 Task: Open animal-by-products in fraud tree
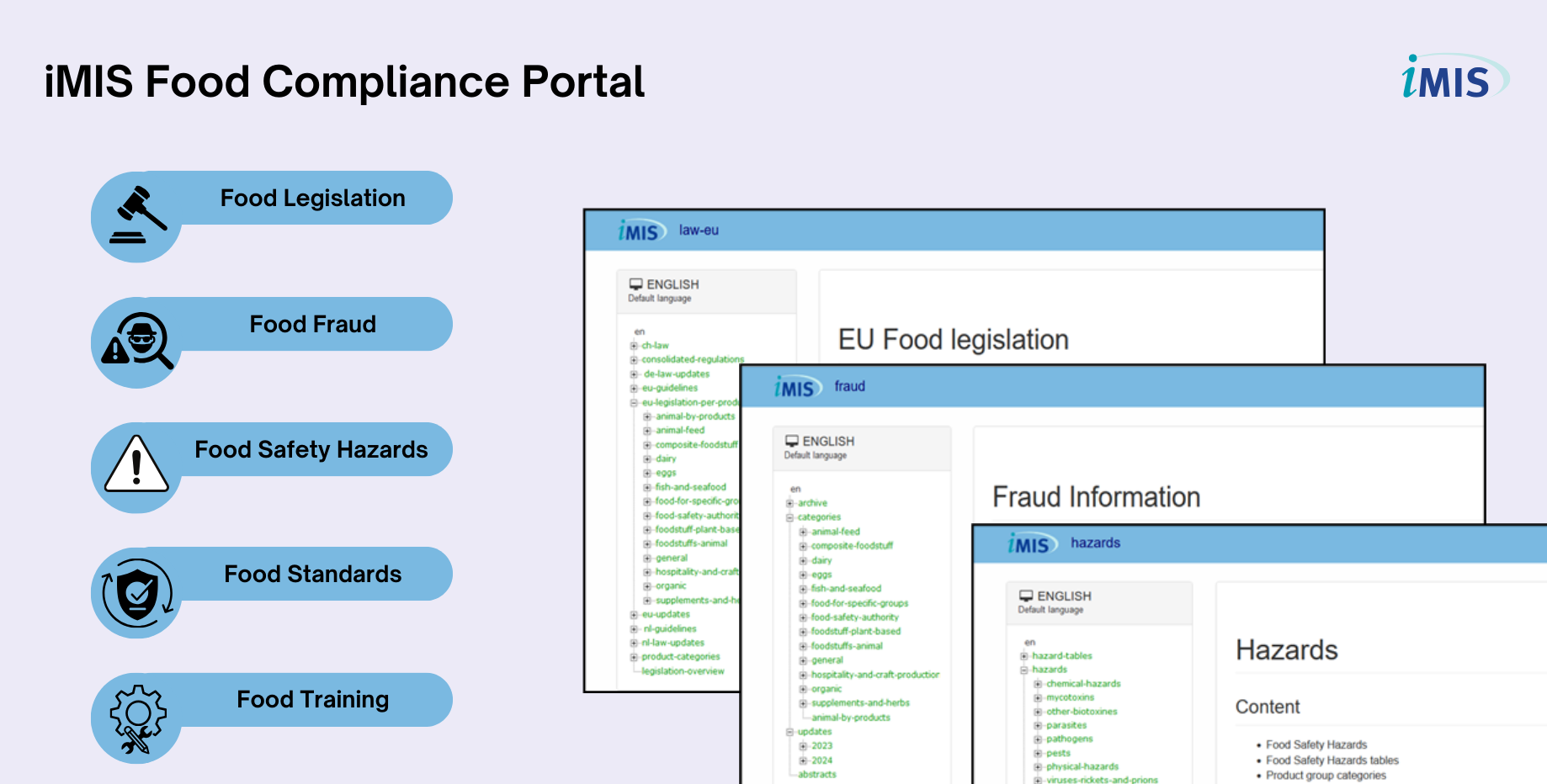point(851,718)
